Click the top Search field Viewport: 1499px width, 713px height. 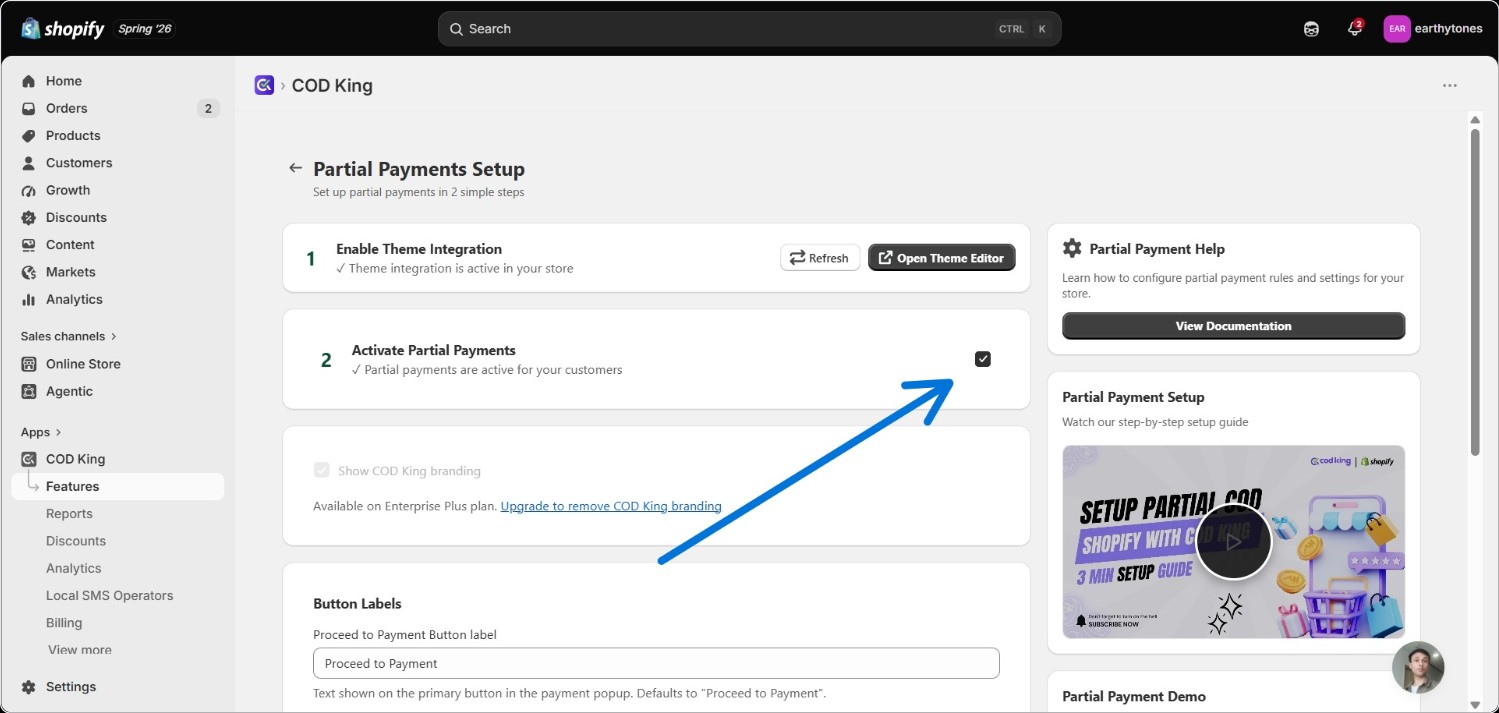[x=749, y=29]
